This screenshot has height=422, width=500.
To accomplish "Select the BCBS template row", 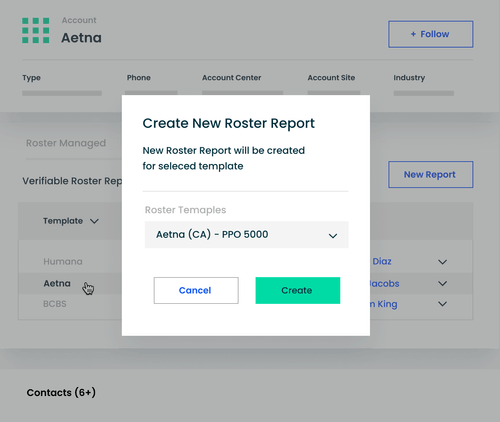I will (x=55, y=304).
